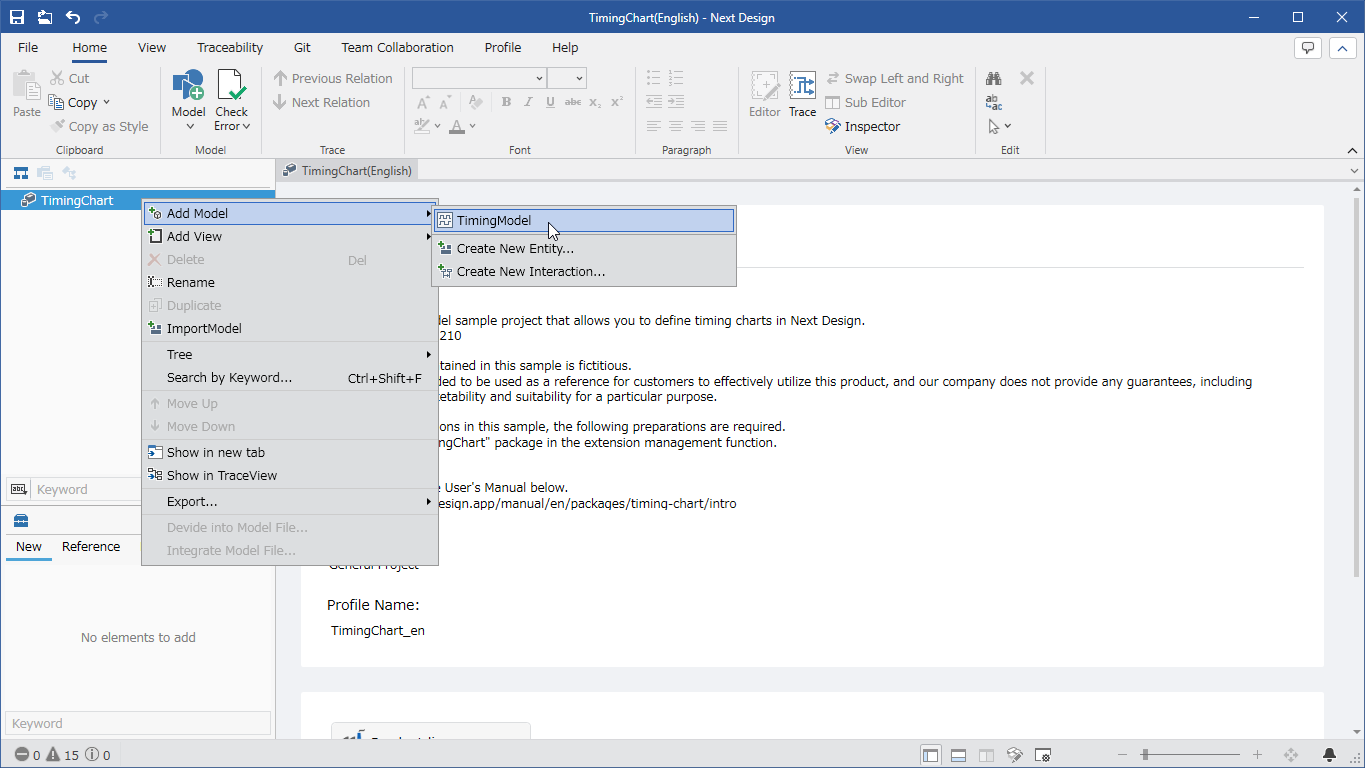This screenshot has width=1365, height=768.
Task: Open the document tab list dropdown
Action: [x=1354, y=171]
